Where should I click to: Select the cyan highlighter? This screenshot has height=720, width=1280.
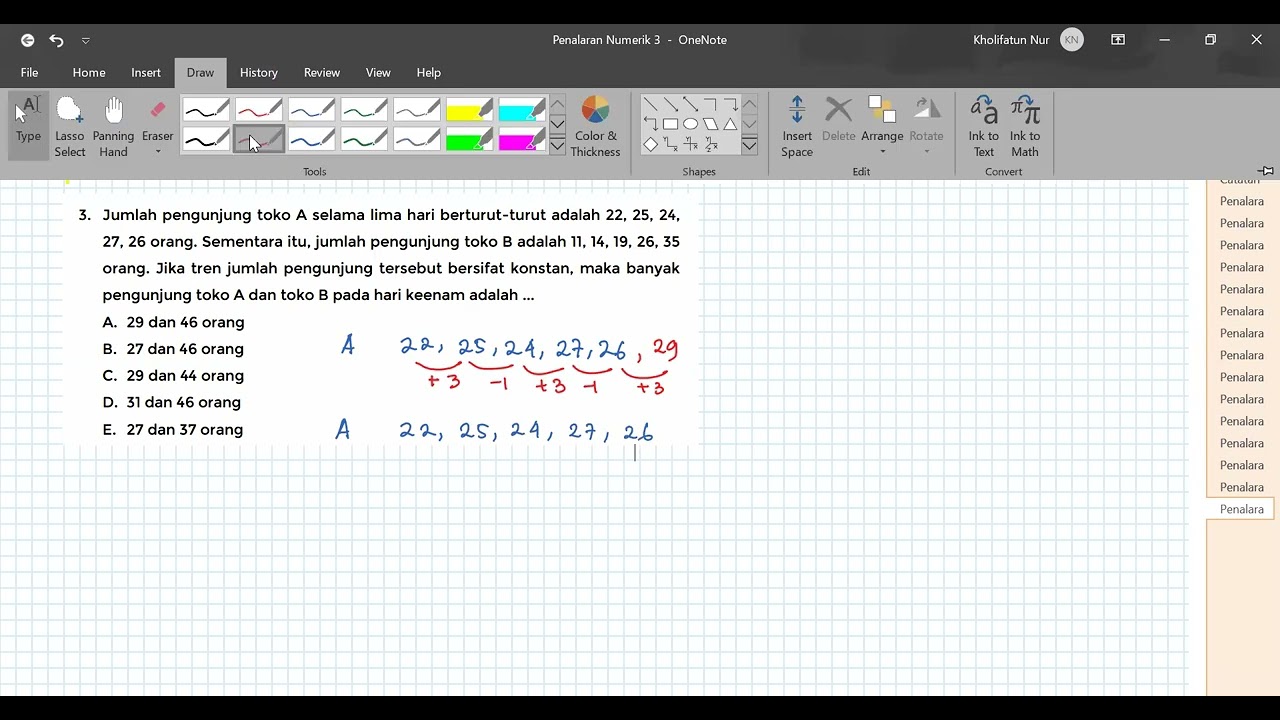[x=522, y=109]
